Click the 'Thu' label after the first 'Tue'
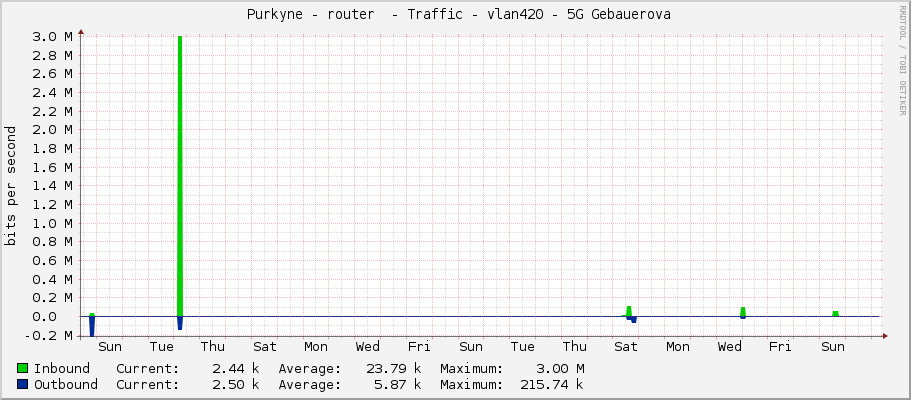The image size is (911, 400). (213, 347)
